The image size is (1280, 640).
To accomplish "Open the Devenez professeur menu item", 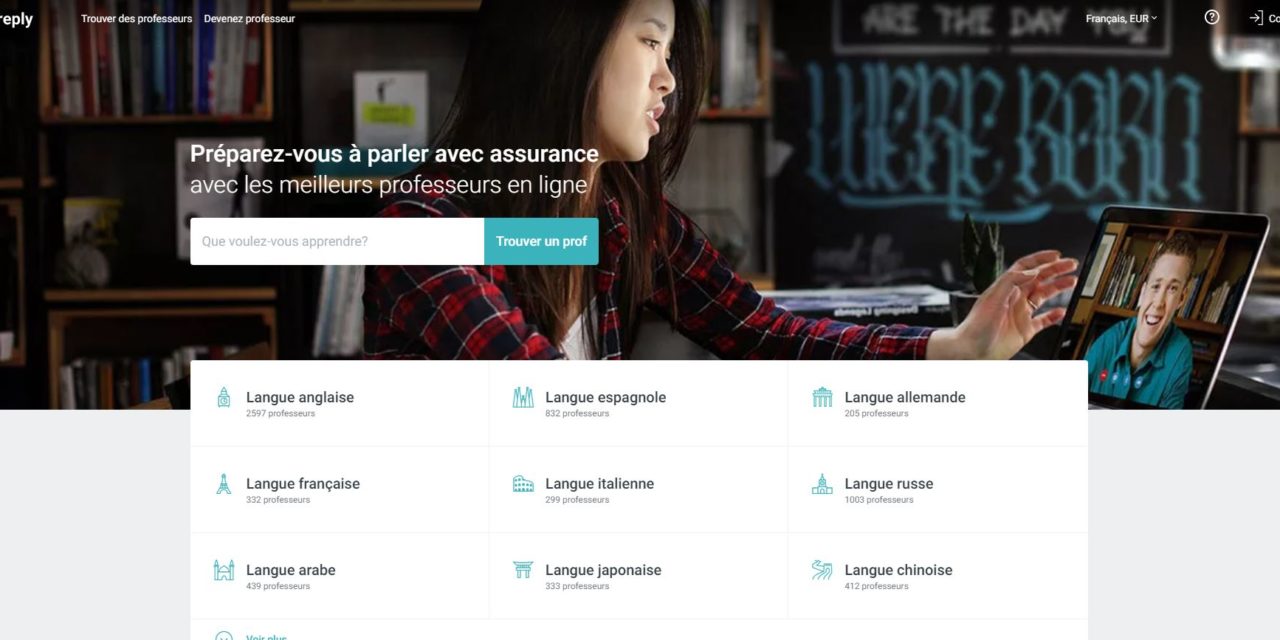I will tap(249, 18).
